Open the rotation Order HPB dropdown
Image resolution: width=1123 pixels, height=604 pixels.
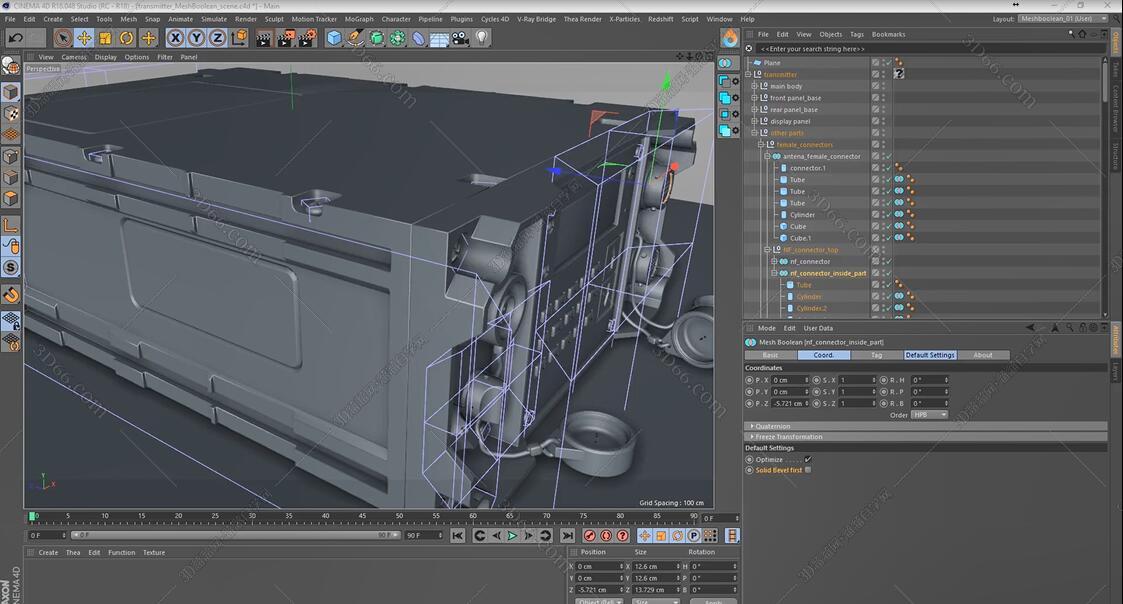pos(929,415)
